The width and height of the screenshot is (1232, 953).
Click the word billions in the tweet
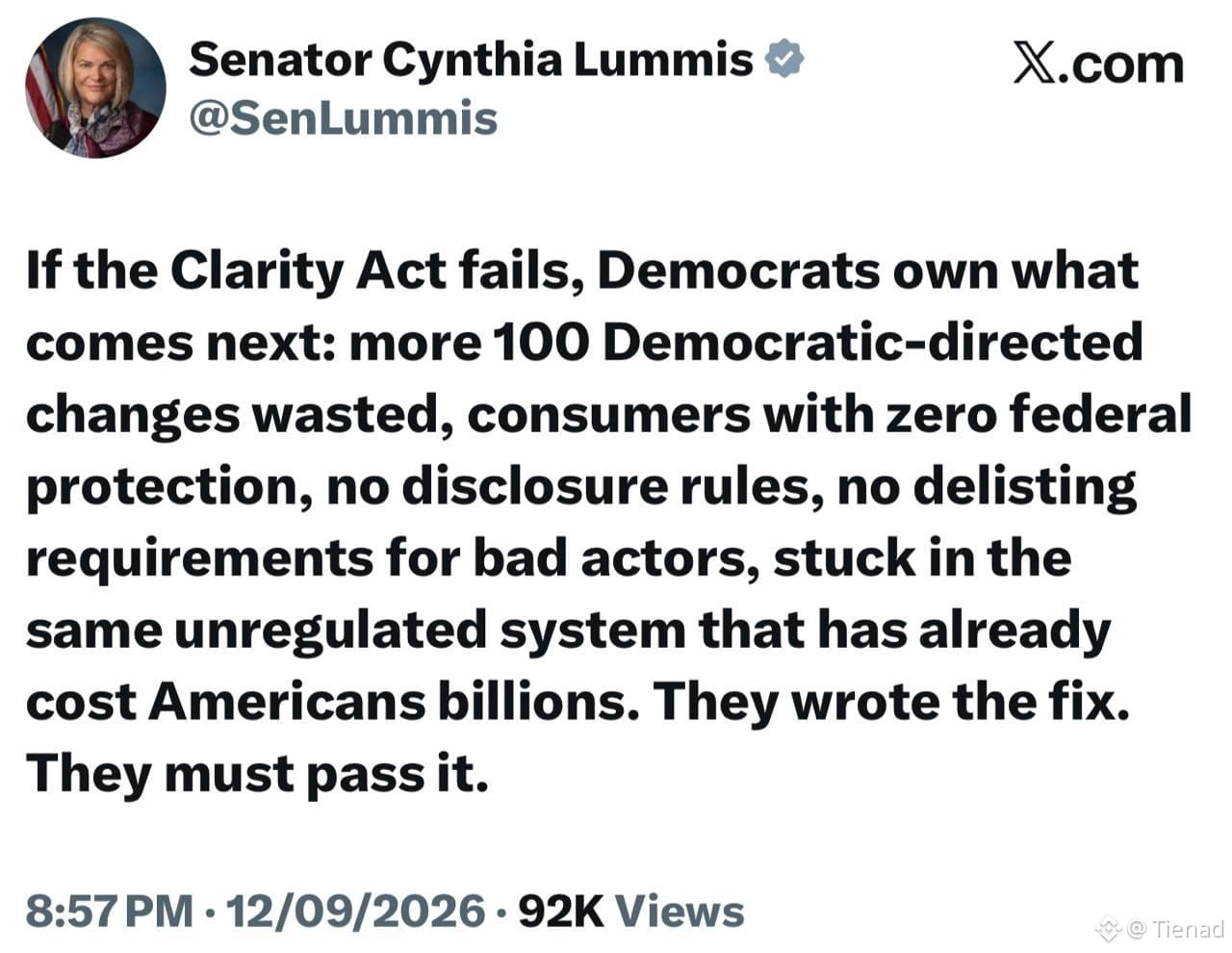click(x=538, y=703)
